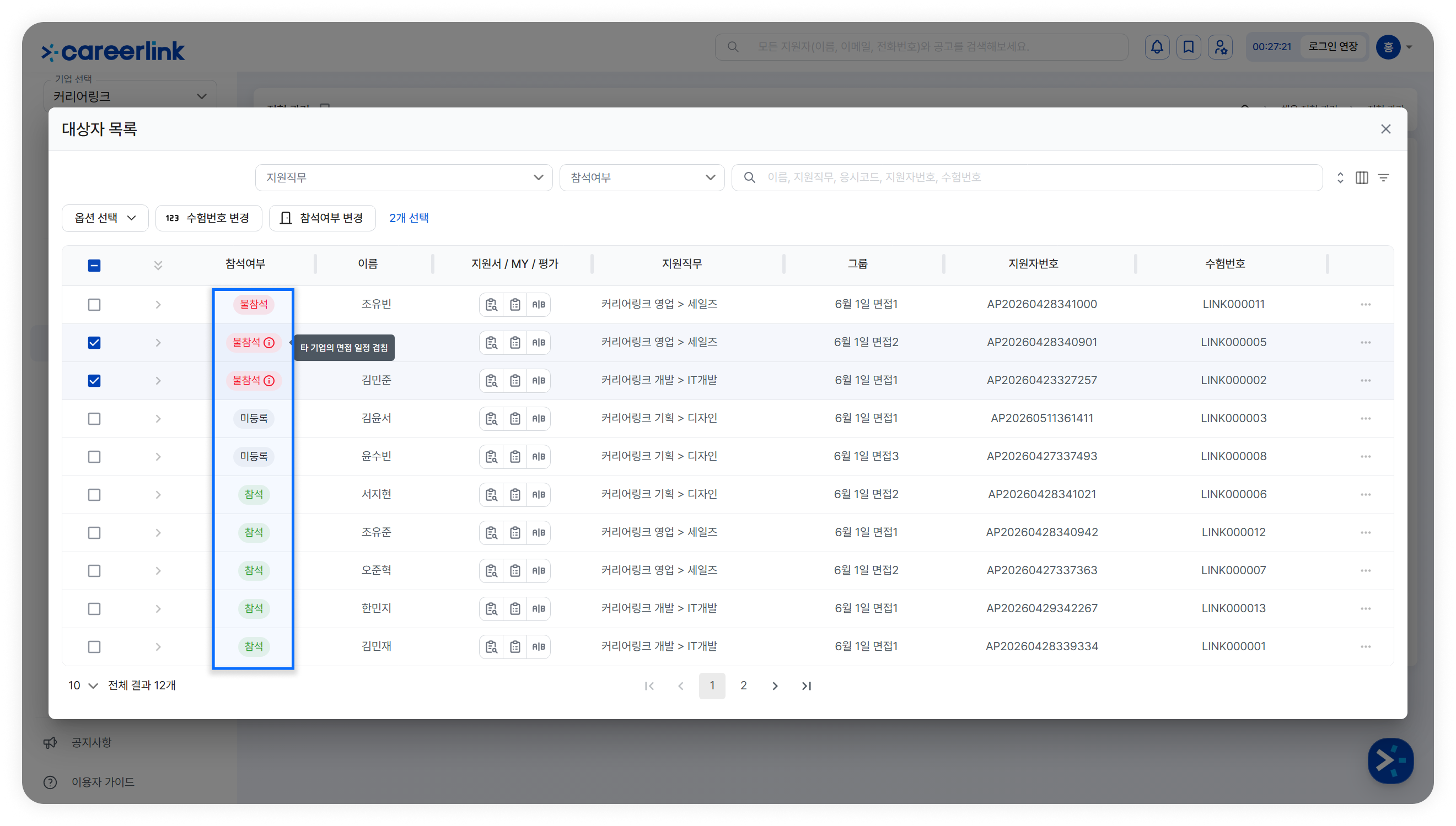Open more options for LINK000011 row

(1365, 305)
